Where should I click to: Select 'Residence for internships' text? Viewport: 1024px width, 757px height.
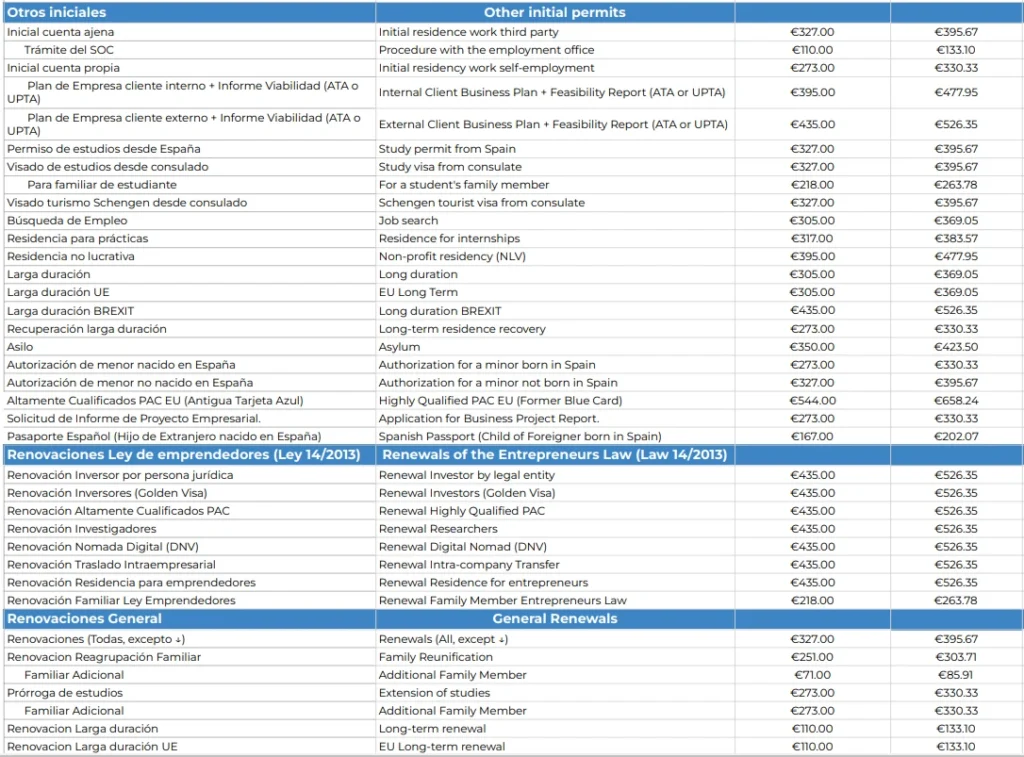pyautogui.click(x=449, y=238)
